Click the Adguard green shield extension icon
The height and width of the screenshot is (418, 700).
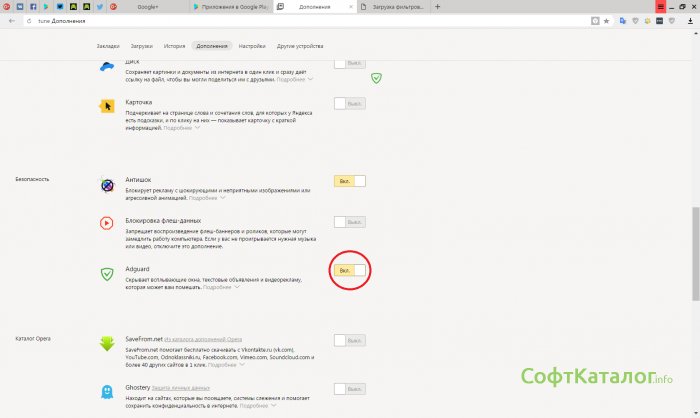[x=107, y=274]
